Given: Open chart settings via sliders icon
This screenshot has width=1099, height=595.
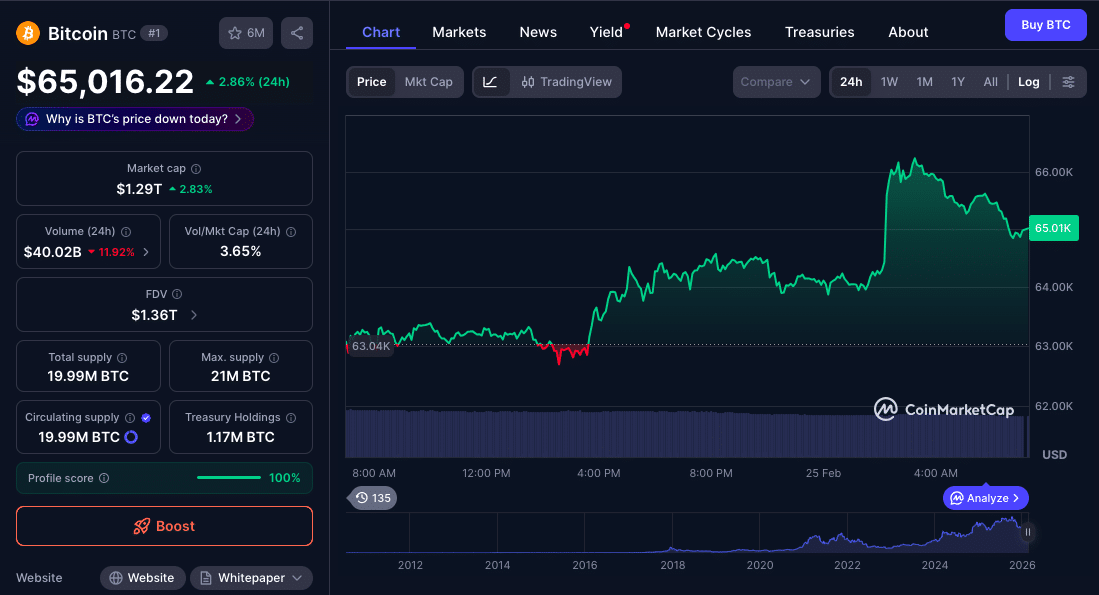Looking at the screenshot, I should (x=1069, y=82).
